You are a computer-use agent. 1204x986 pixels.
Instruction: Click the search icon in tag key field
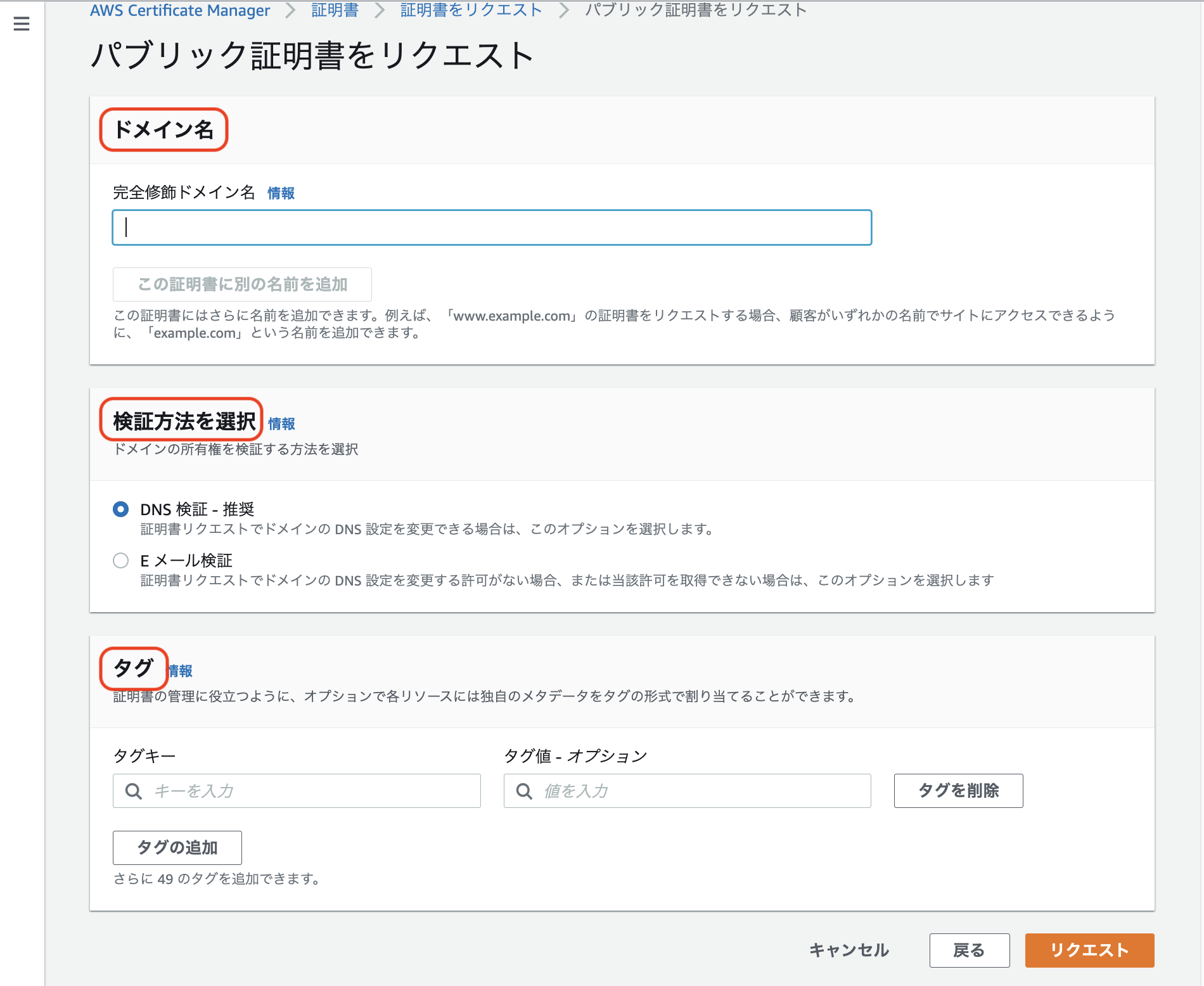click(x=134, y=791)
